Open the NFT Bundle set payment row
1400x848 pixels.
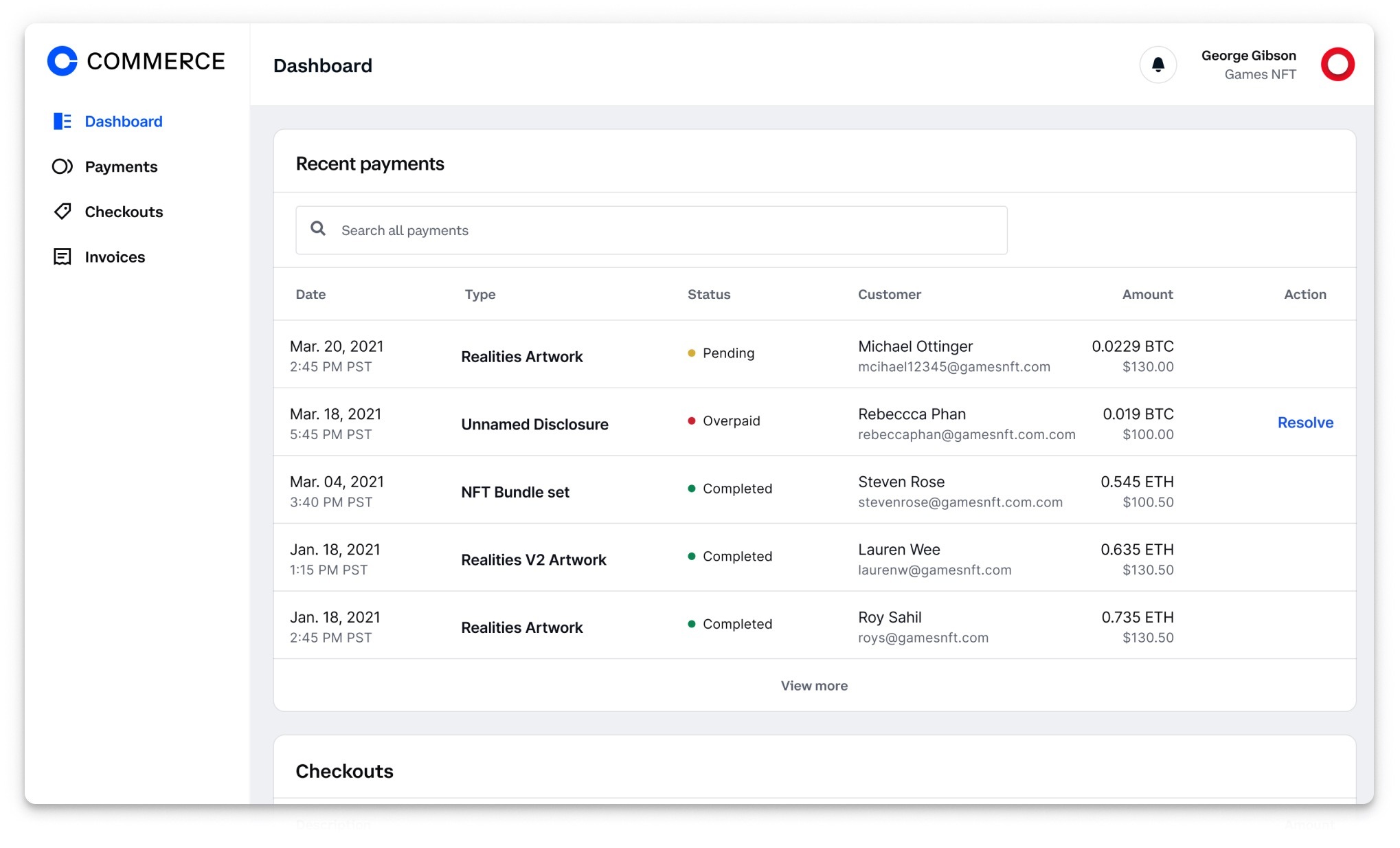(x=515, y=491)
